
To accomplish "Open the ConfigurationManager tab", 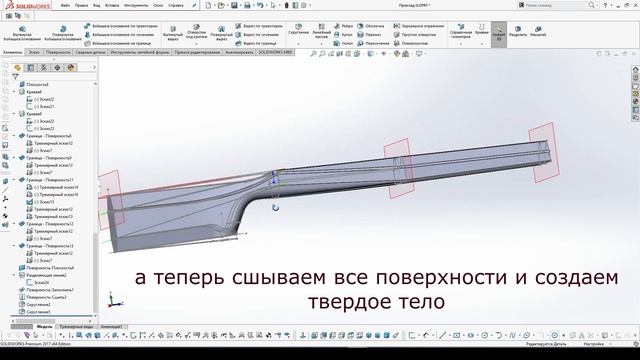I will pyautogui.click(x=44, y=67).
